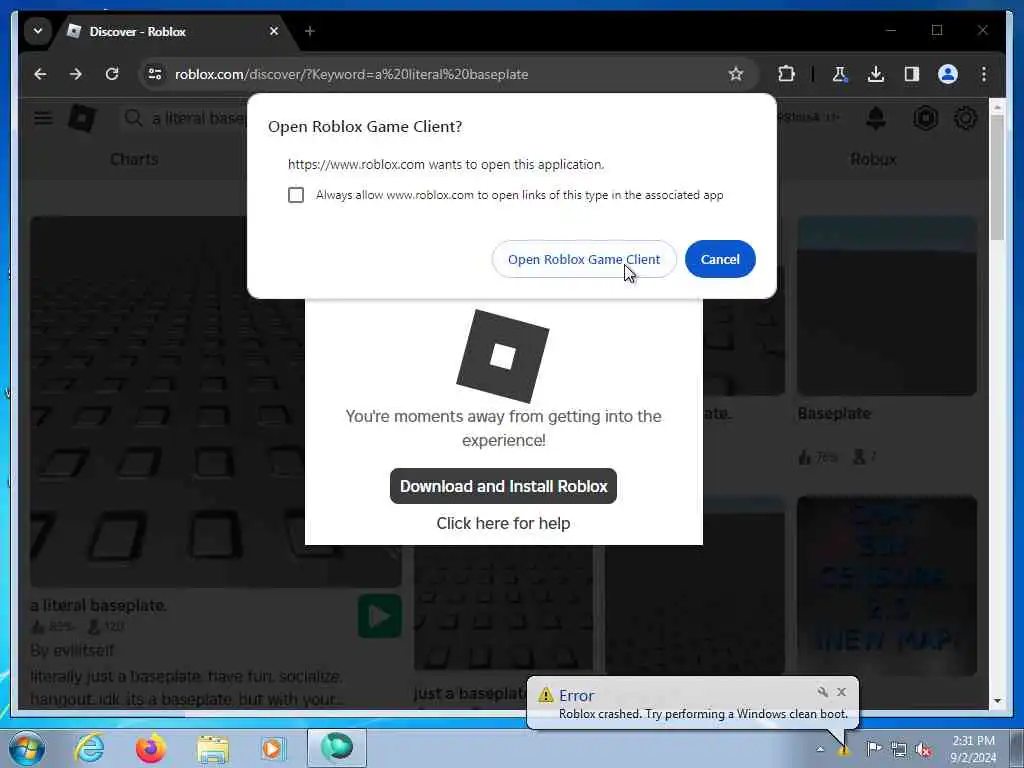The image size is (1024, 768).
Task: Open Chrome Labs flask icon
Action: tap(840, 74)
